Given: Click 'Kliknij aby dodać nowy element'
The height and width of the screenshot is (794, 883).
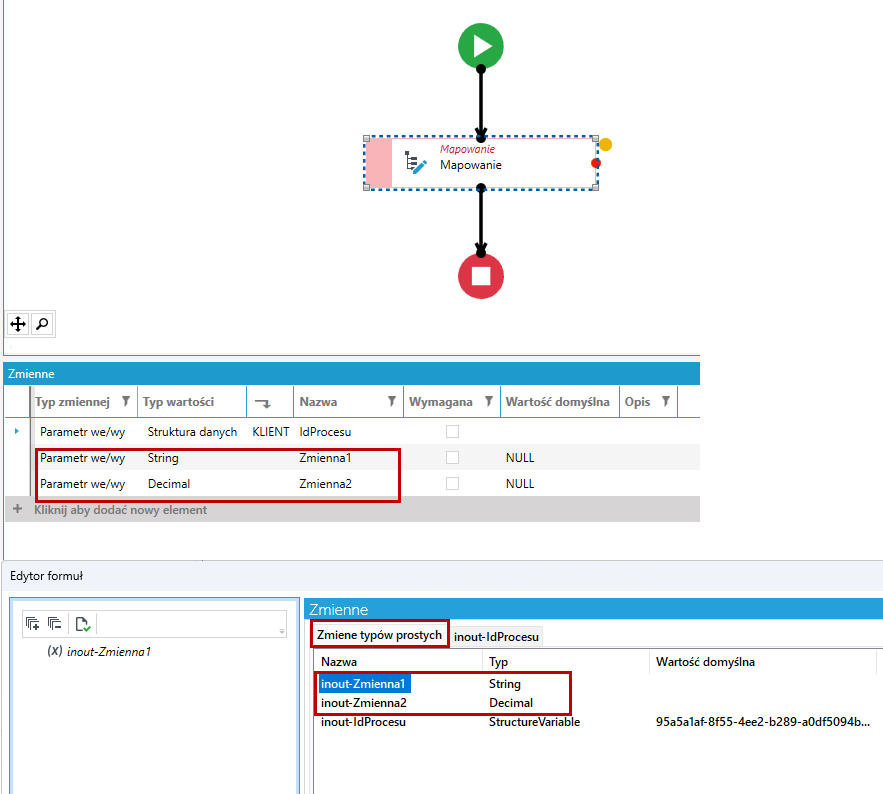Looking at the screenshot, I should pos(121,510).
